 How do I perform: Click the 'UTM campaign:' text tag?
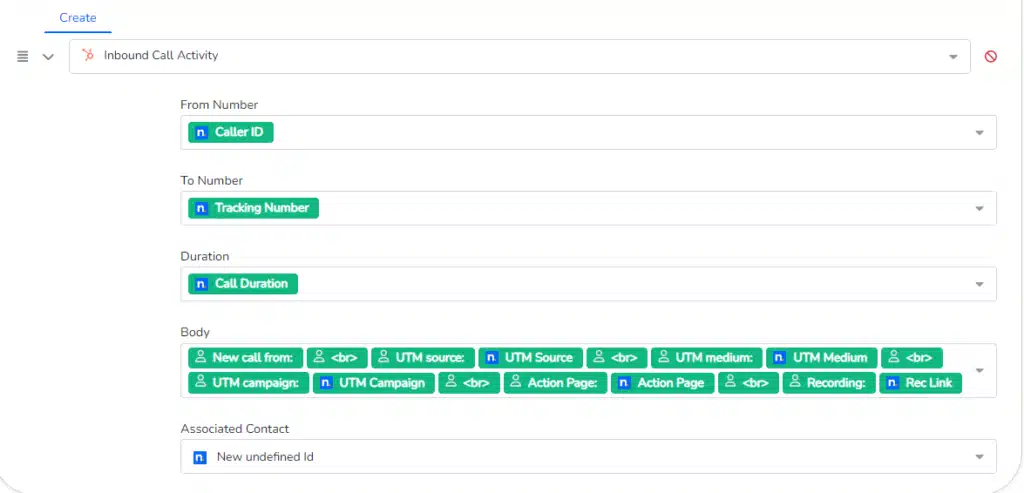[248, 383]
